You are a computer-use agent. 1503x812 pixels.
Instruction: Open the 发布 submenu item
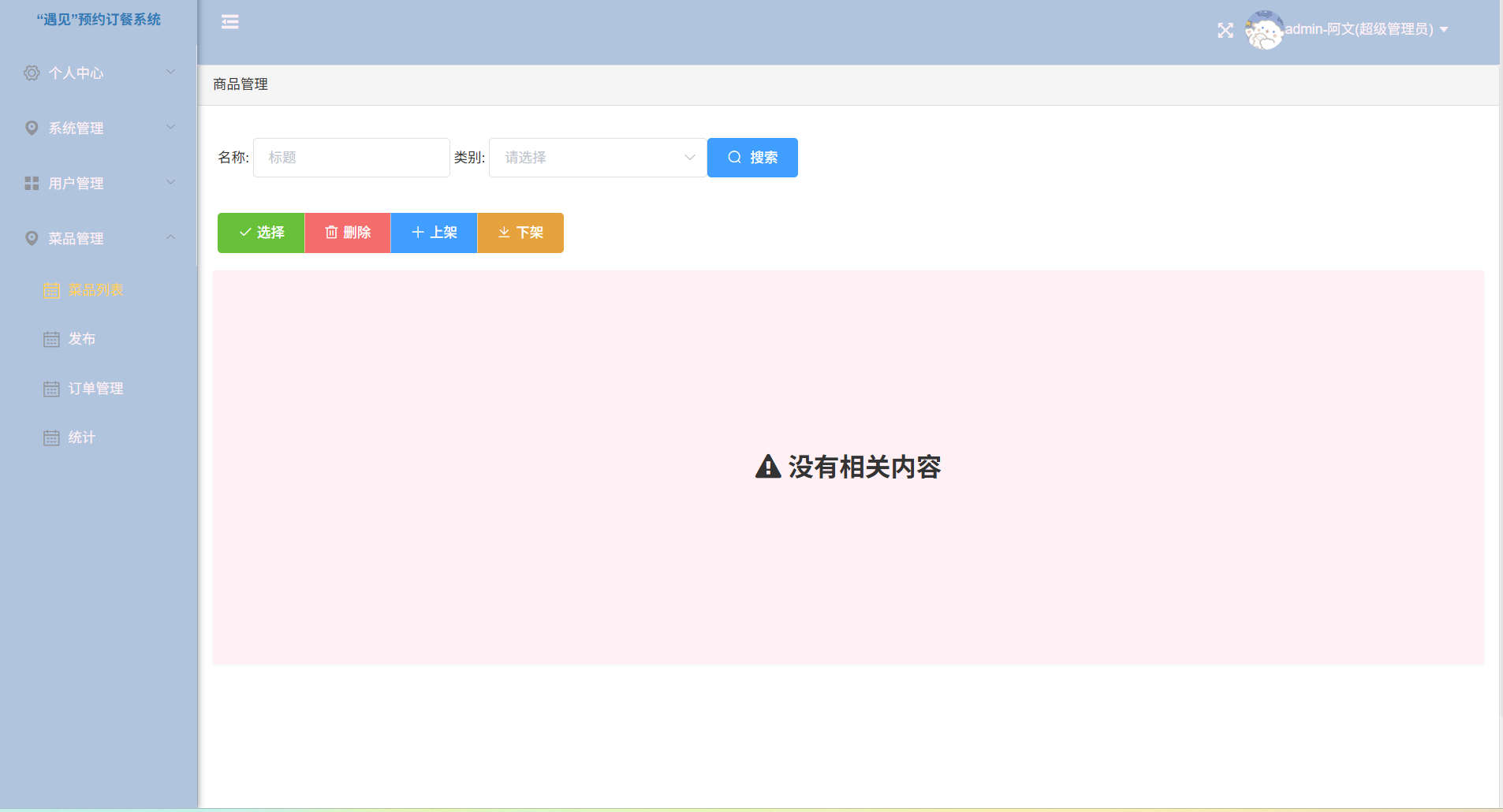[99, 339]
